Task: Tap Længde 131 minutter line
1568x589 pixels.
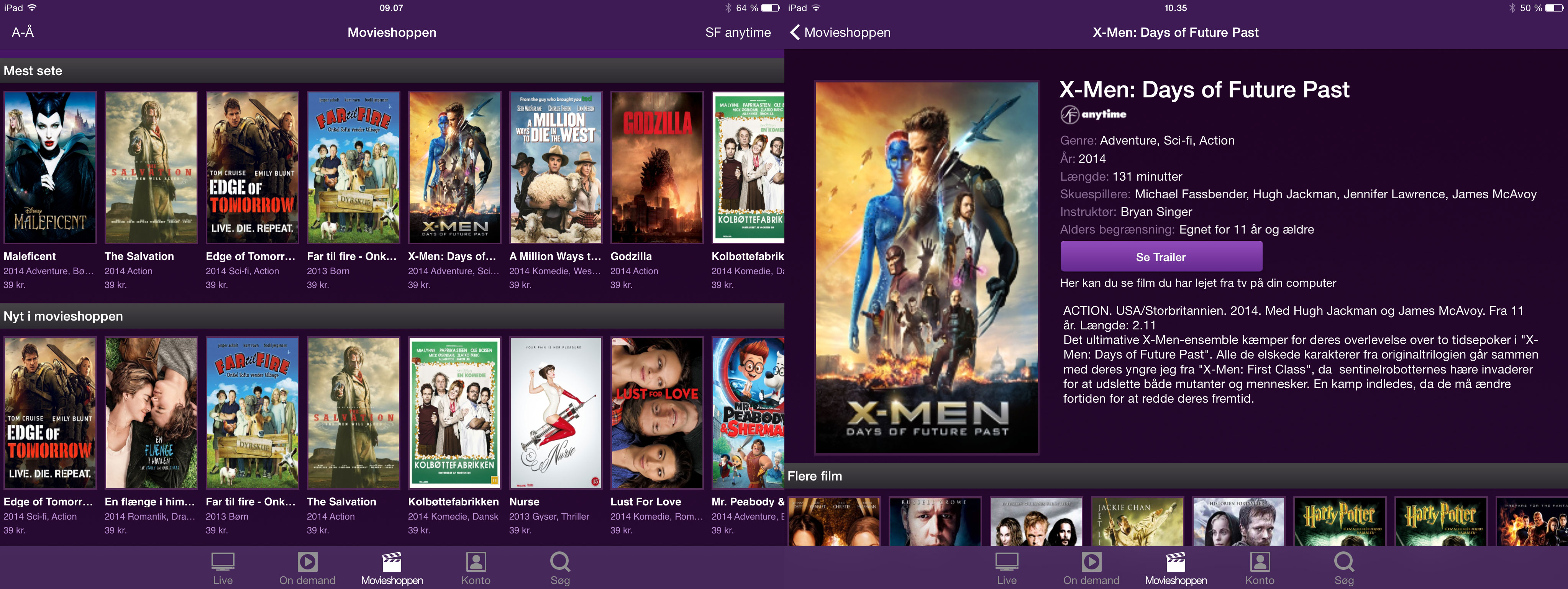Action: pos(1120,177)
